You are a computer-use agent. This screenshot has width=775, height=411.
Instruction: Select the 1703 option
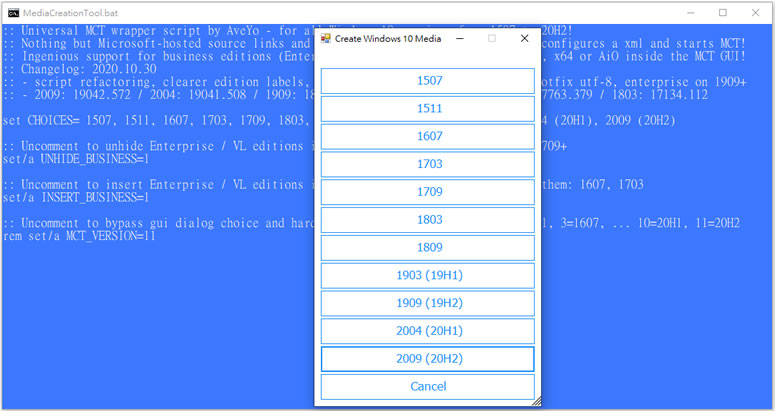tap(428, 164)
